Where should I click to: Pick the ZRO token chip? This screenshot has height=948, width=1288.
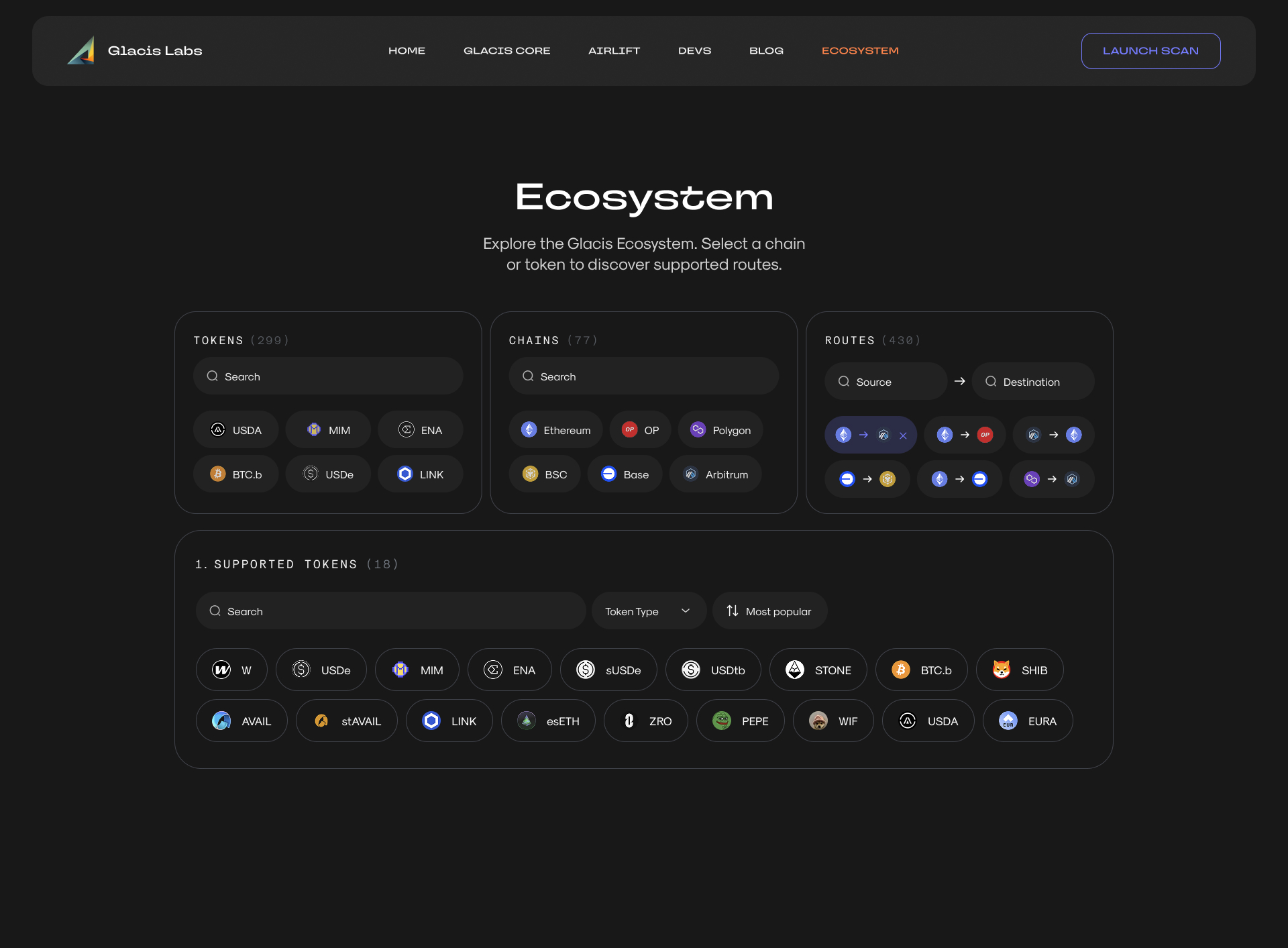click(645, 721)
